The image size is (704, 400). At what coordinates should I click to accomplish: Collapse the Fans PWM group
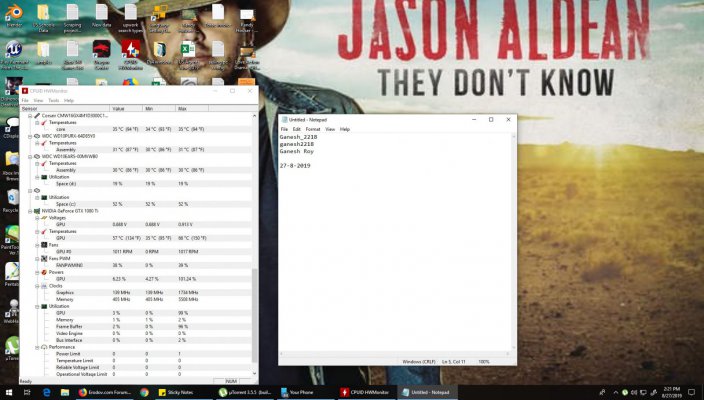tap(37, 259)
